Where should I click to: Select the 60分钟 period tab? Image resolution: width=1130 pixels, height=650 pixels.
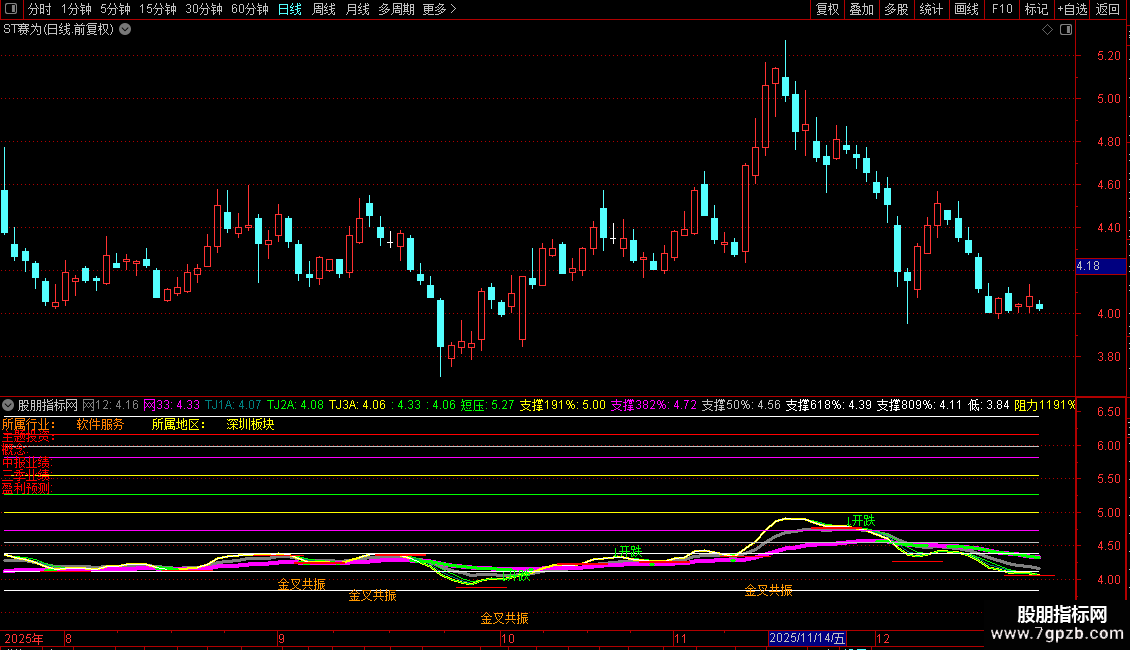tap(249, 10)
